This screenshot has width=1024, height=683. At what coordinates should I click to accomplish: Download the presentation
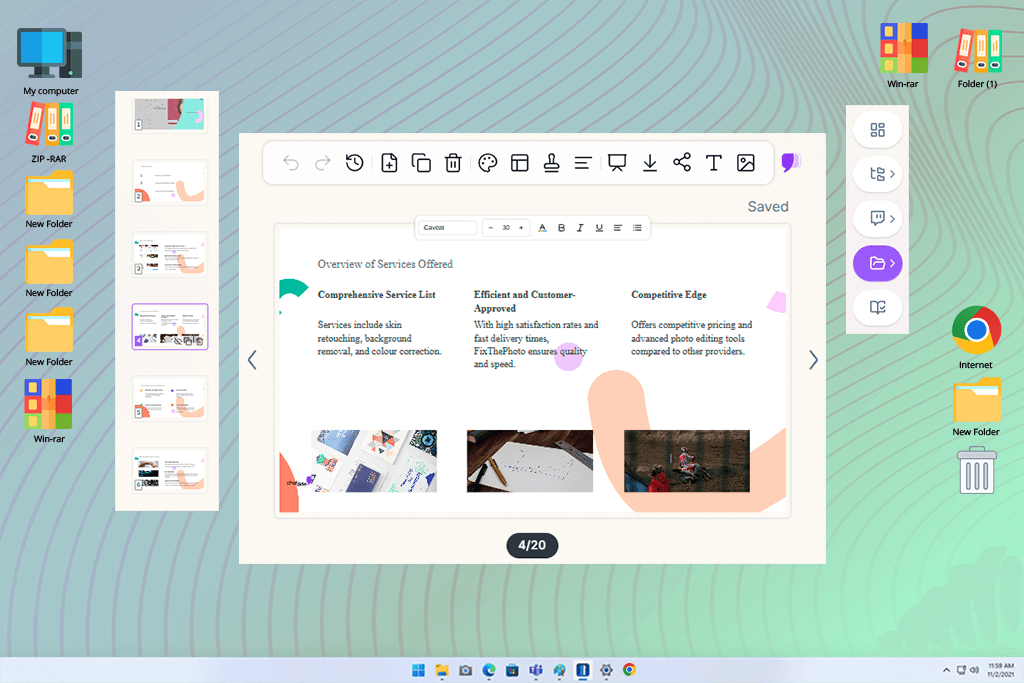point(650,163)
